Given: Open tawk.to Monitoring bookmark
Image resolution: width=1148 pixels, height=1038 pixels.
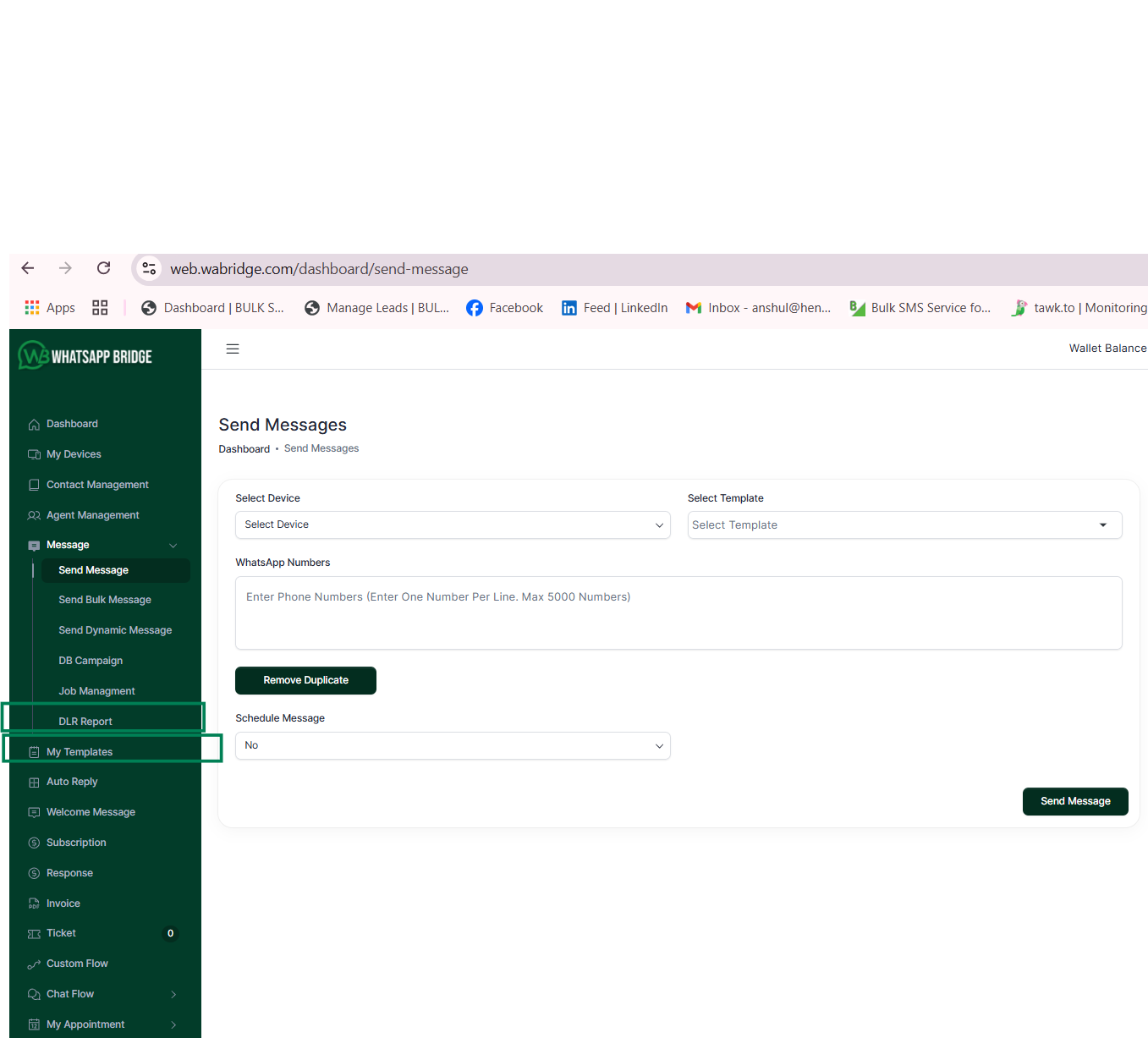Looking at the screenshot, I should 1079,308.
